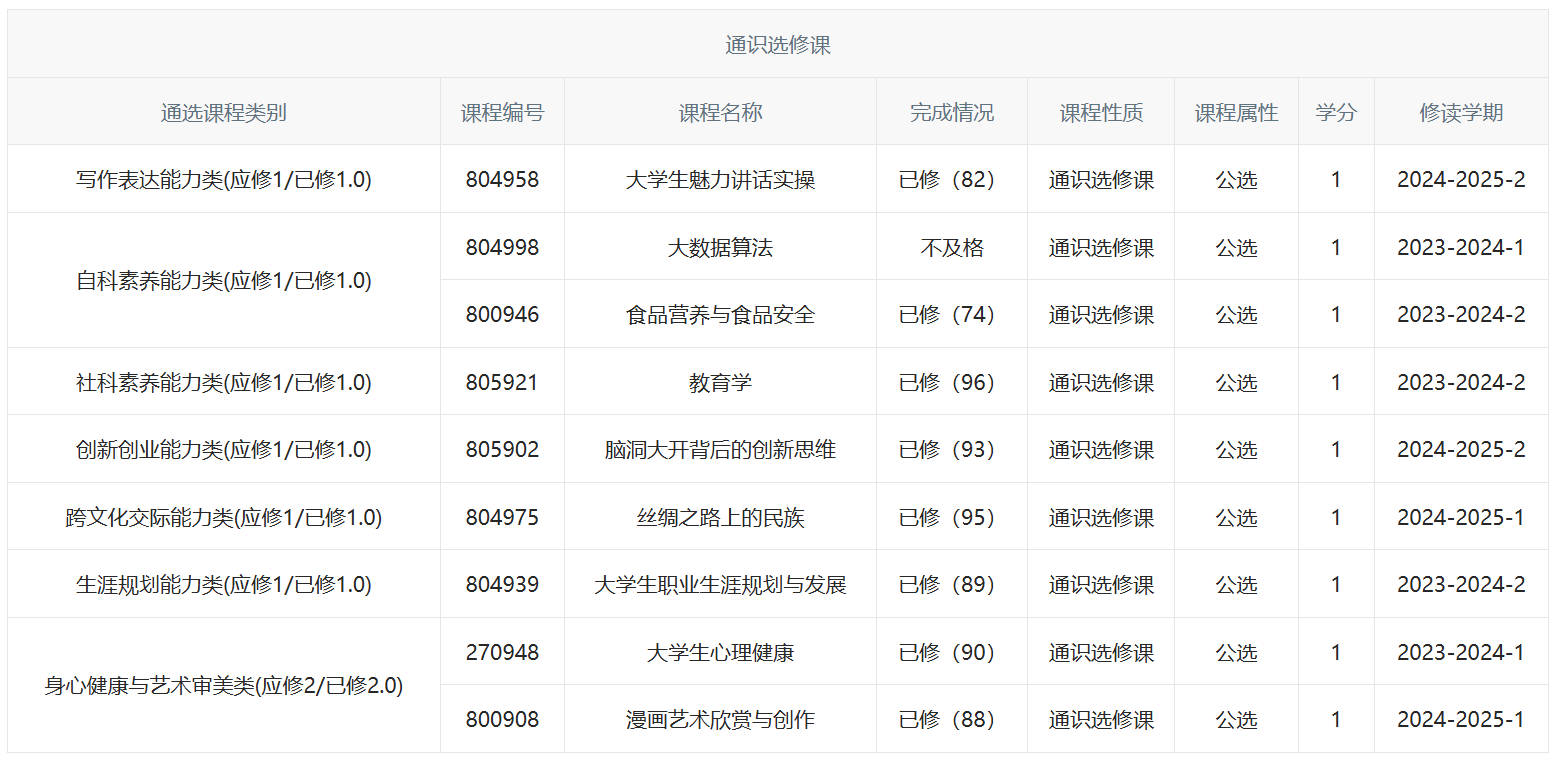The height and width of the screenshot is (761, 1558).
Task: Click the 通选课程类别 column header
Action: point(223,112)
